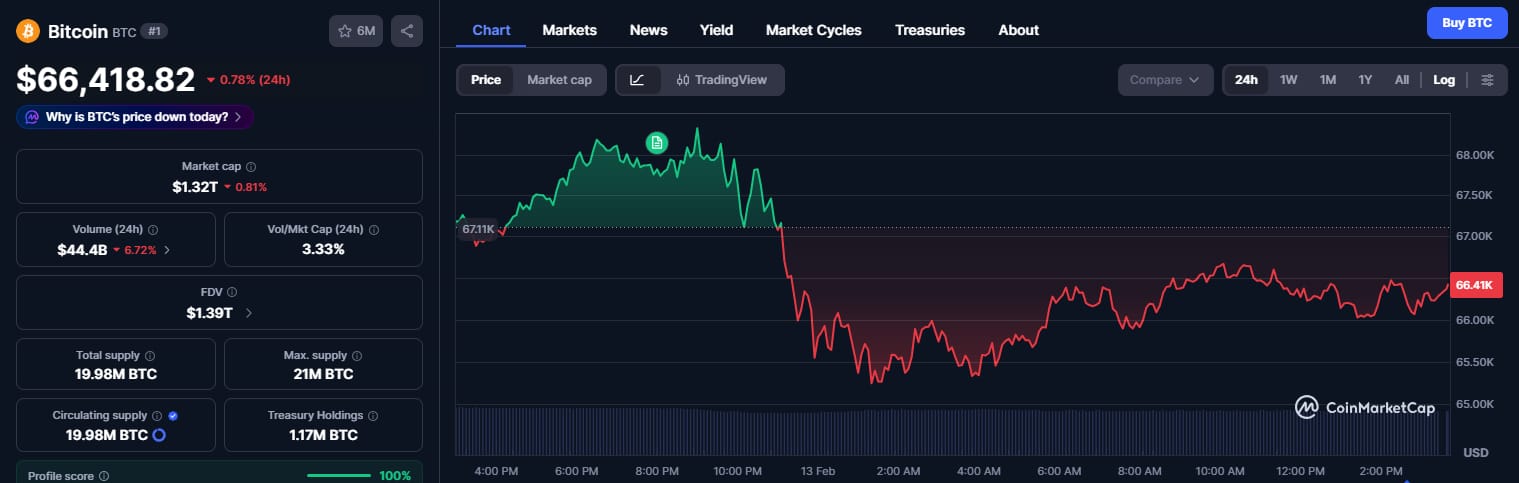Switch the chart to Market cap view
This screenshot has width=1519, height=483.
(x=559, y=80)
